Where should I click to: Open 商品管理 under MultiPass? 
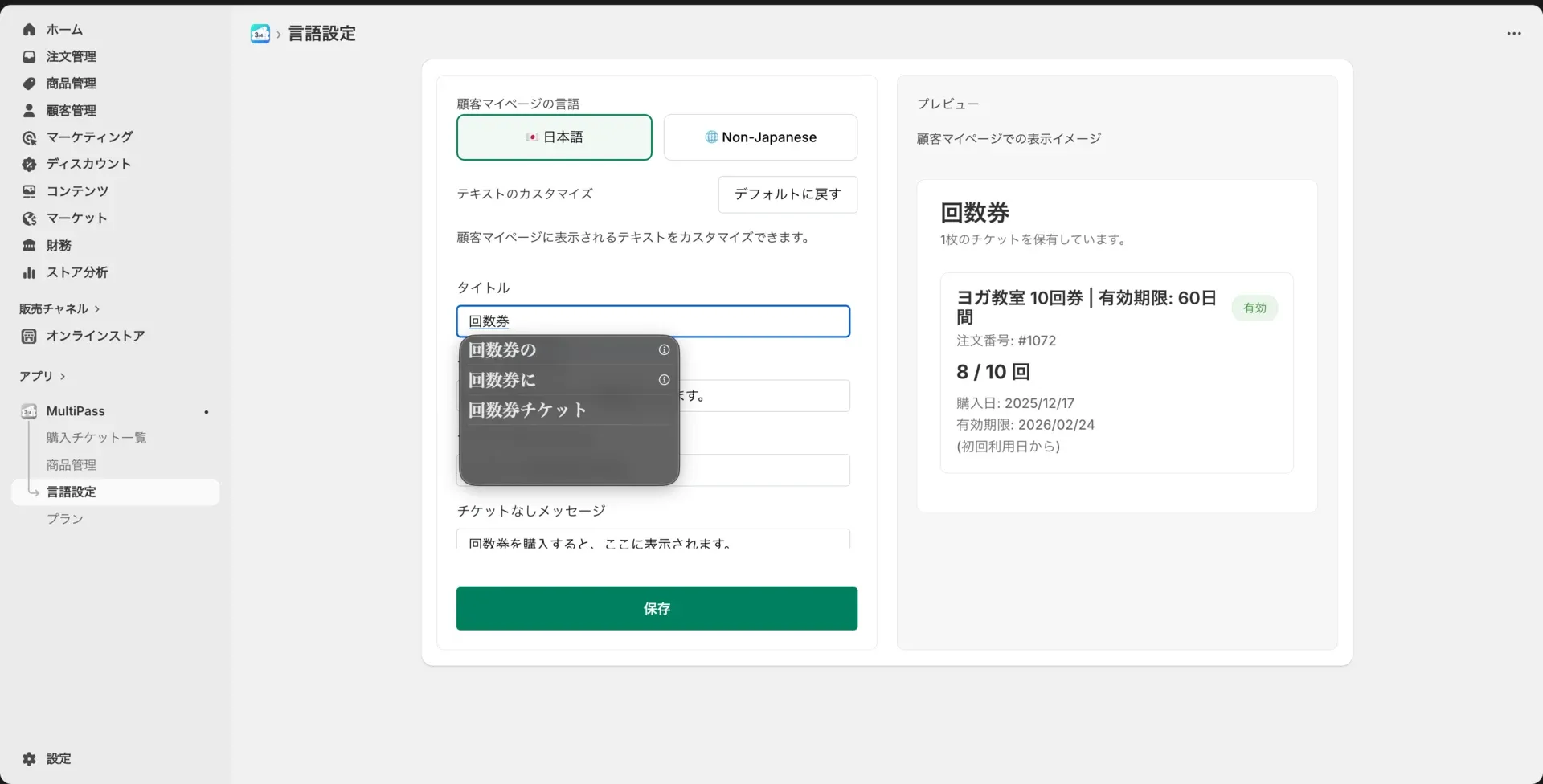71,465
